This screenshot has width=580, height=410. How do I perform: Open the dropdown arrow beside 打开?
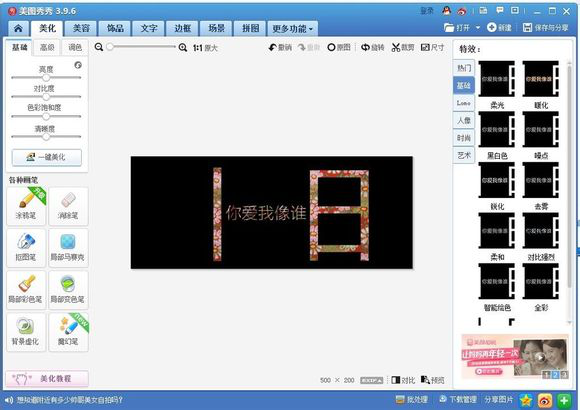click(x=478, y=28)
